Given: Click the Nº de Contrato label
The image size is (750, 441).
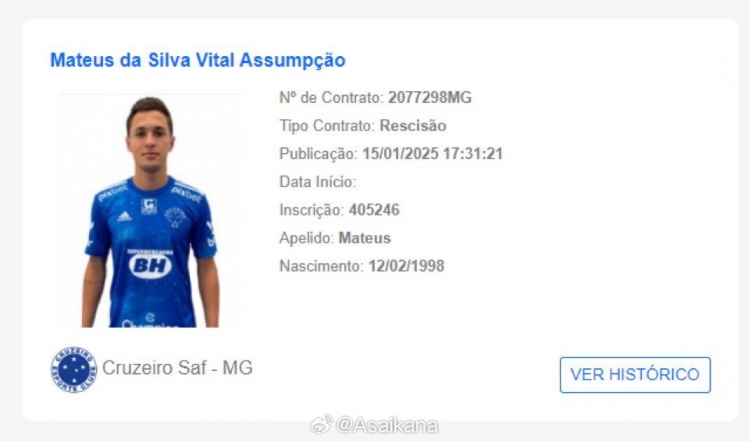Looking at the screenshot, I should (331, 98).
